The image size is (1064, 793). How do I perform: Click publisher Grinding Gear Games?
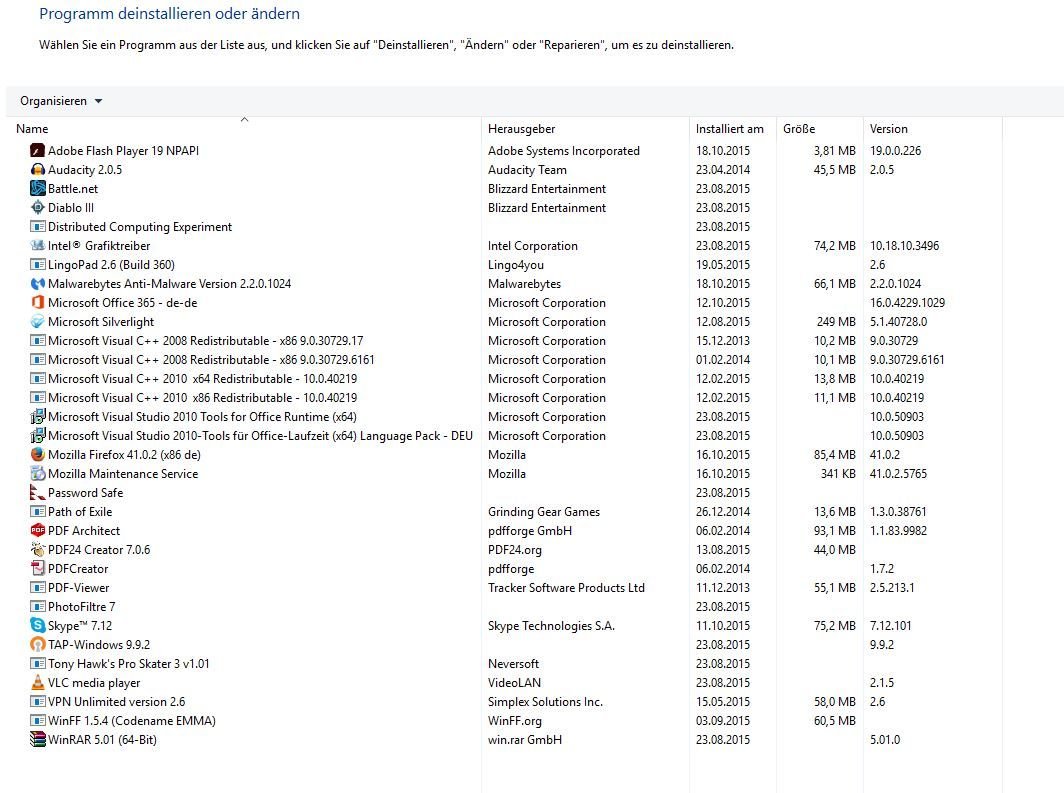(x=544, y=511)
